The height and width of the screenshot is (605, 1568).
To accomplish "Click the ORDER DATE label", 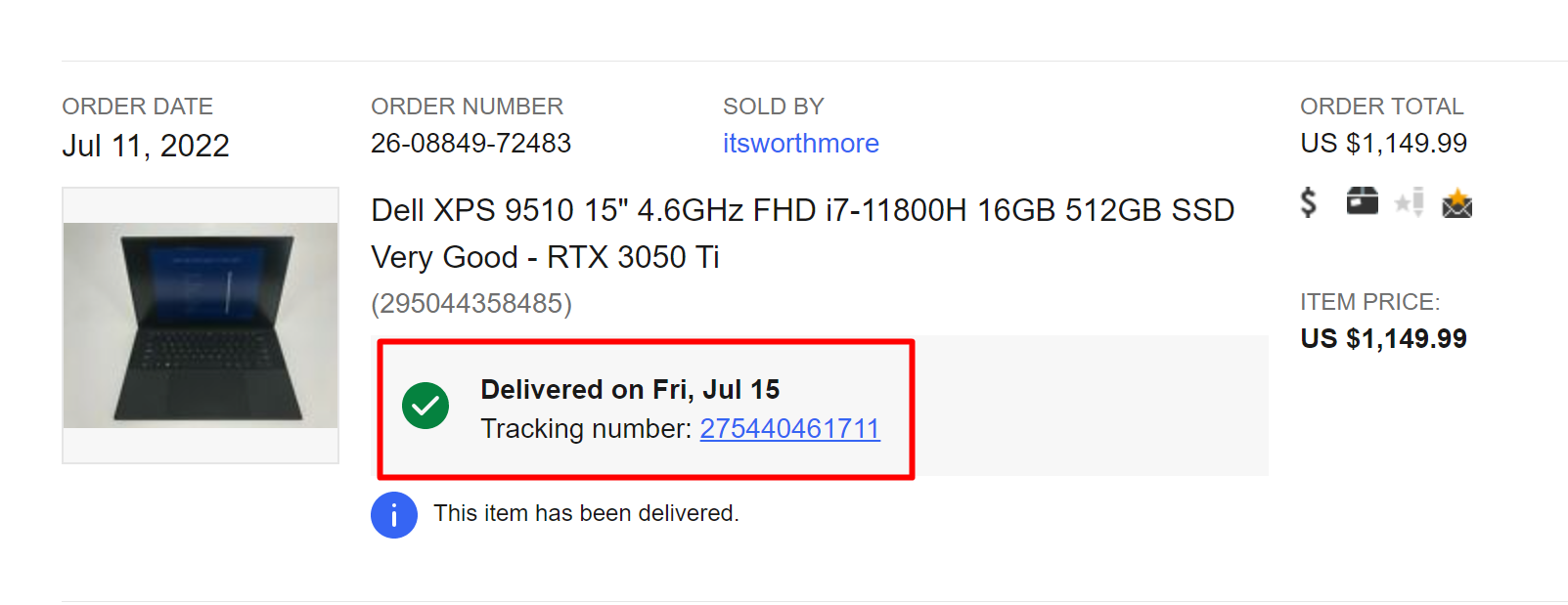I will click(x=137, y=107).
